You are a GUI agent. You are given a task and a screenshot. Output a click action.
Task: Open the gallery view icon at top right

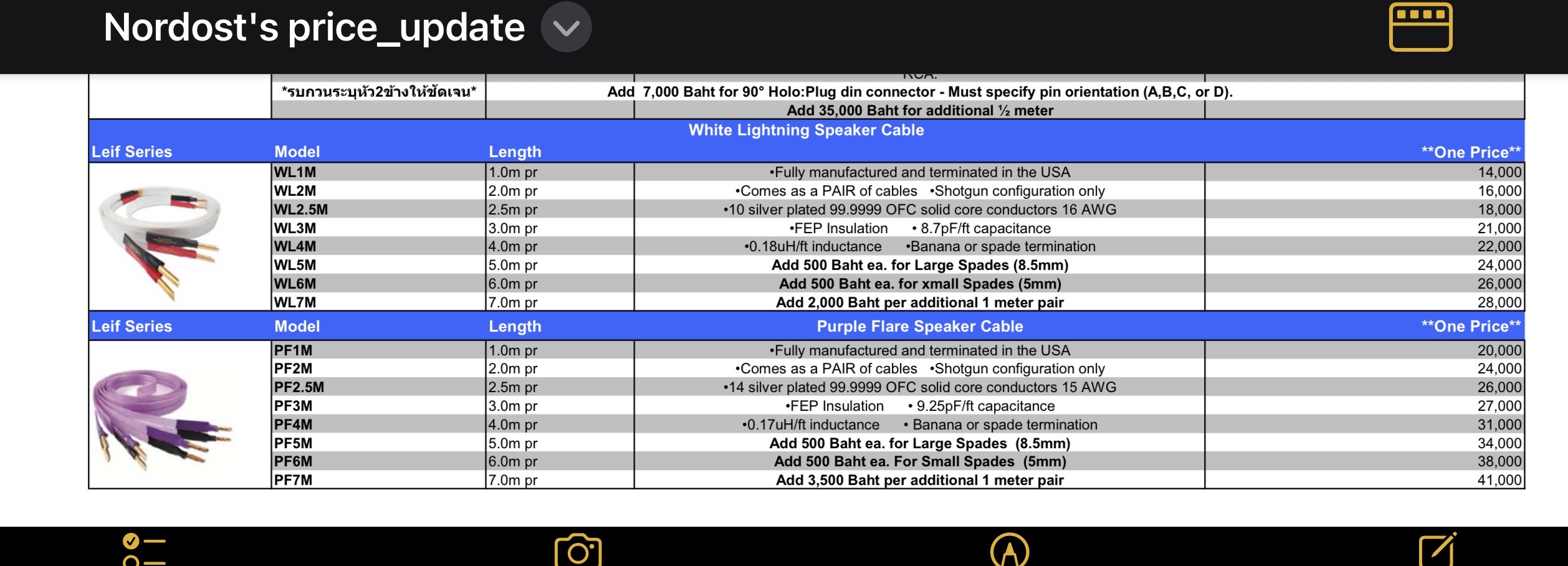click(1420, 27)
